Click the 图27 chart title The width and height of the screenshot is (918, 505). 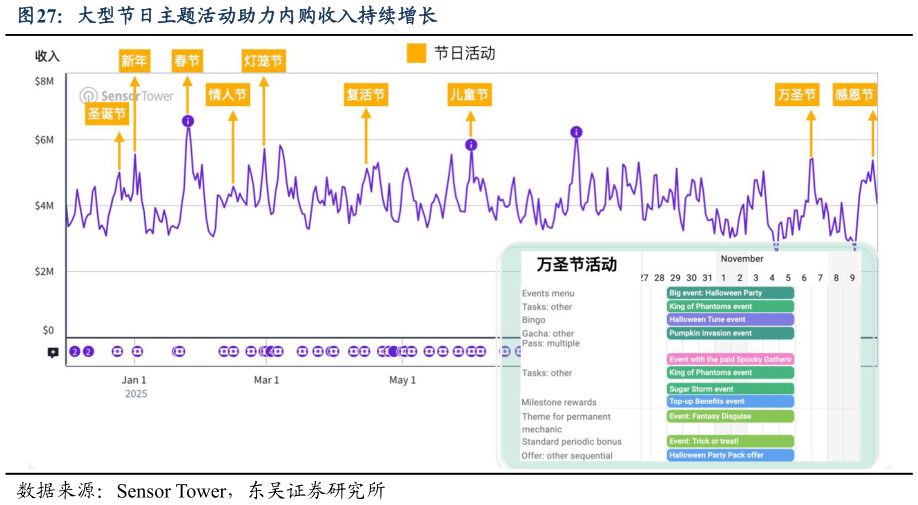coord(227,16)
